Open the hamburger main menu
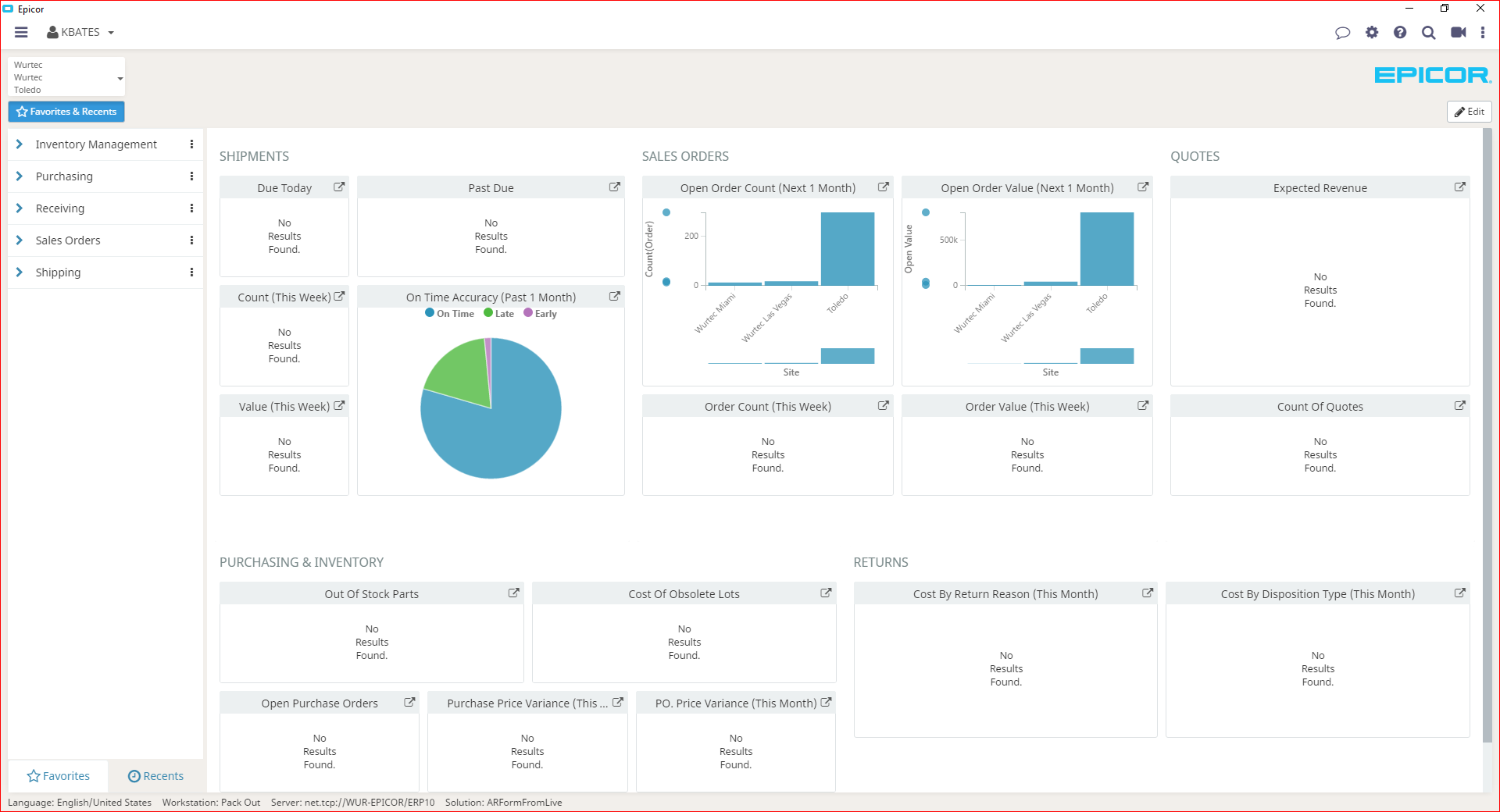 coord(21,32)
